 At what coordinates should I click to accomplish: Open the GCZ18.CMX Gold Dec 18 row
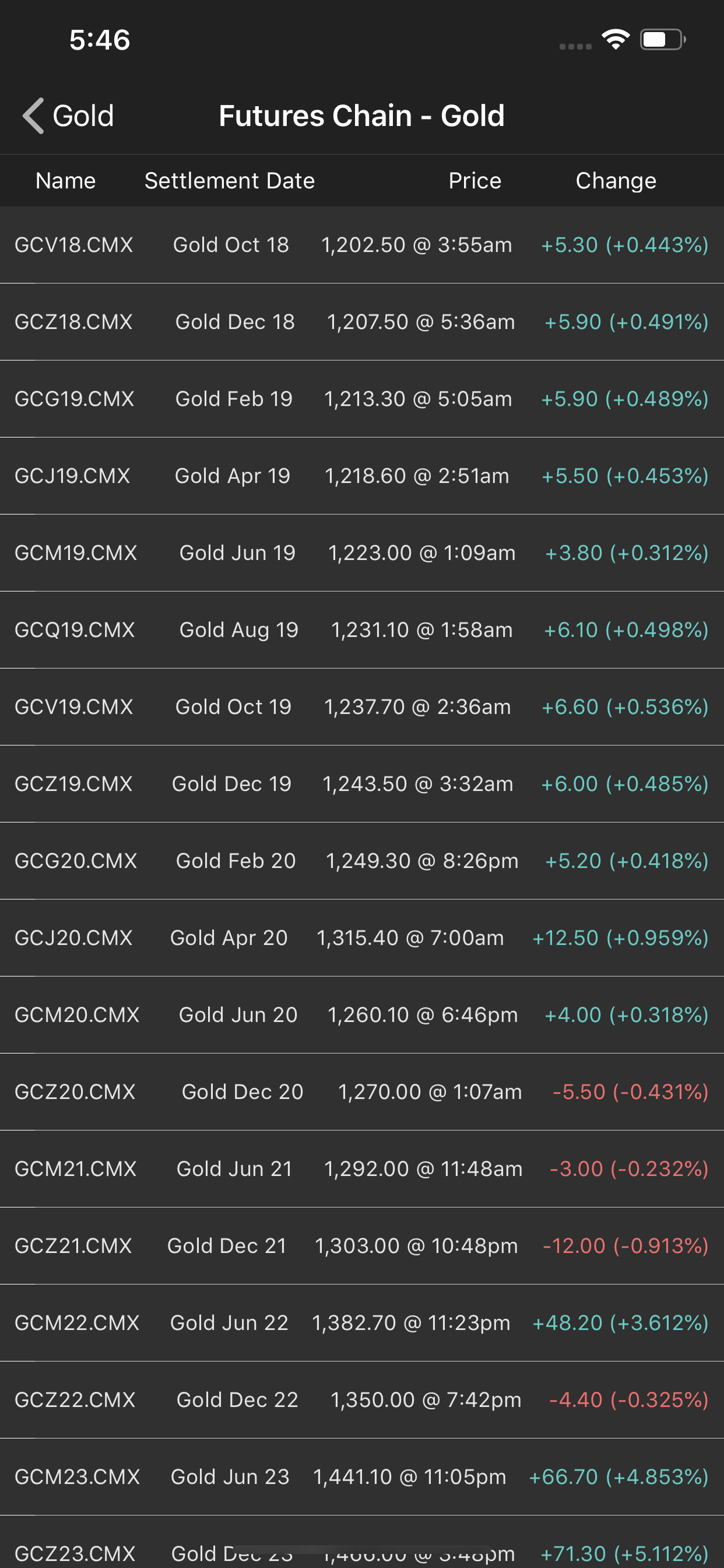click(x=362, y=322)
